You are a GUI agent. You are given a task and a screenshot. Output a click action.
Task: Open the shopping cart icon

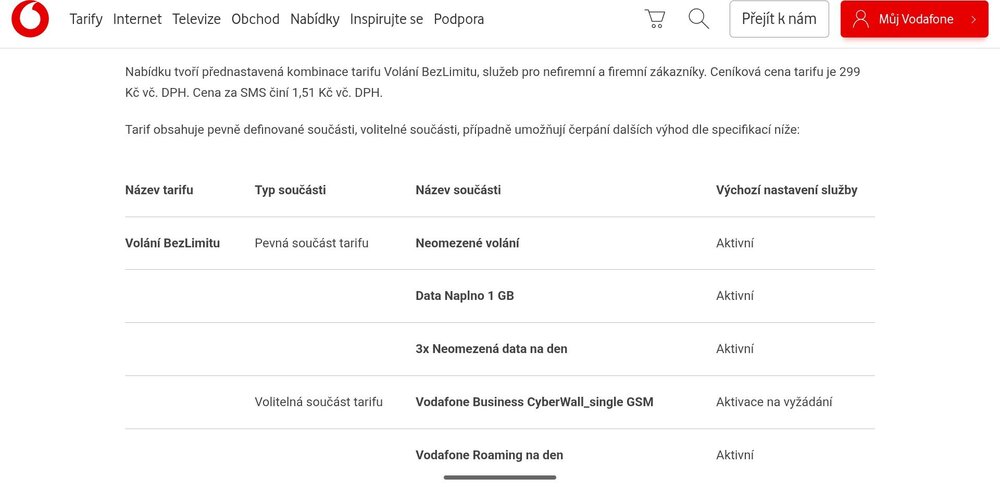click(655, 19)
